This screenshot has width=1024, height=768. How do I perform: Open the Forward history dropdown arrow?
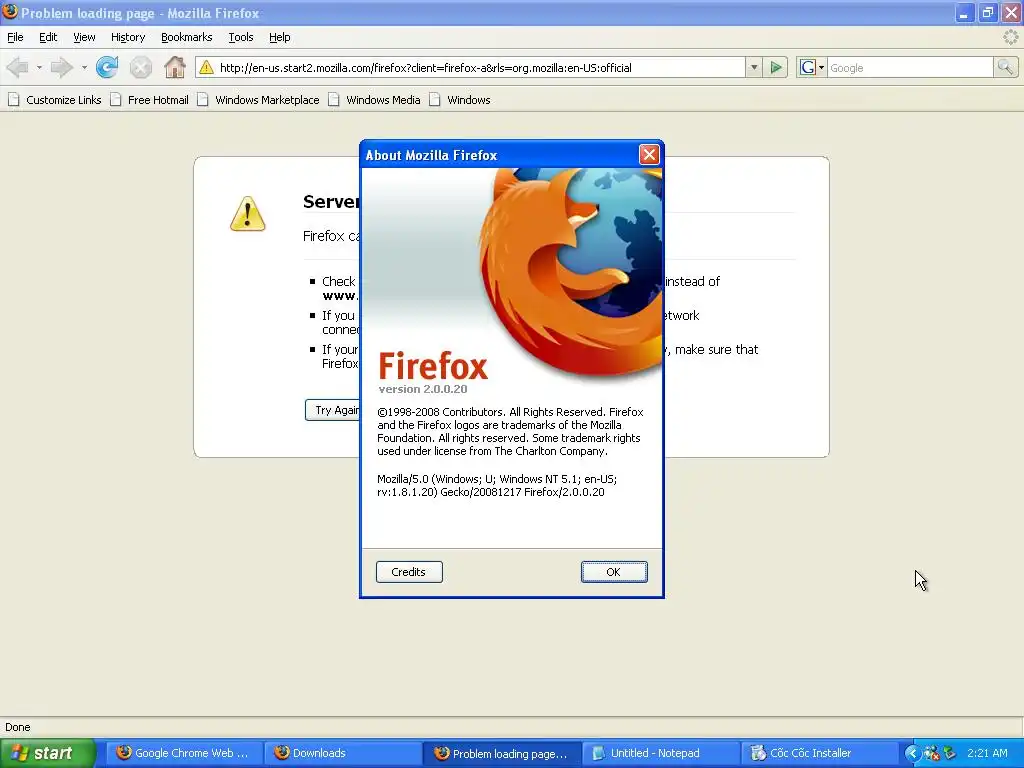click(x=84, y=67)
